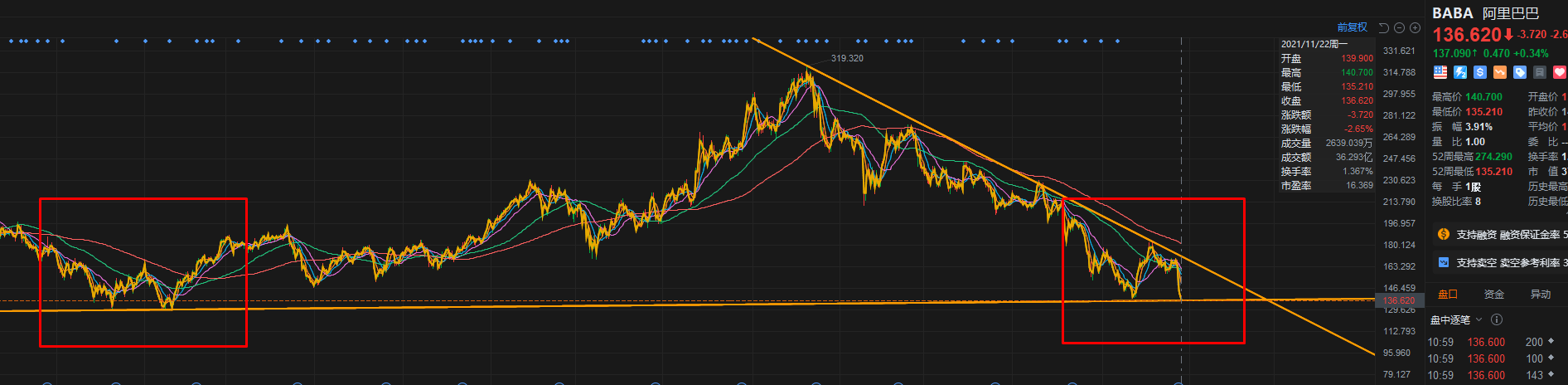
Task: Click the blue tag icon
Action: tap(1520, 72)
